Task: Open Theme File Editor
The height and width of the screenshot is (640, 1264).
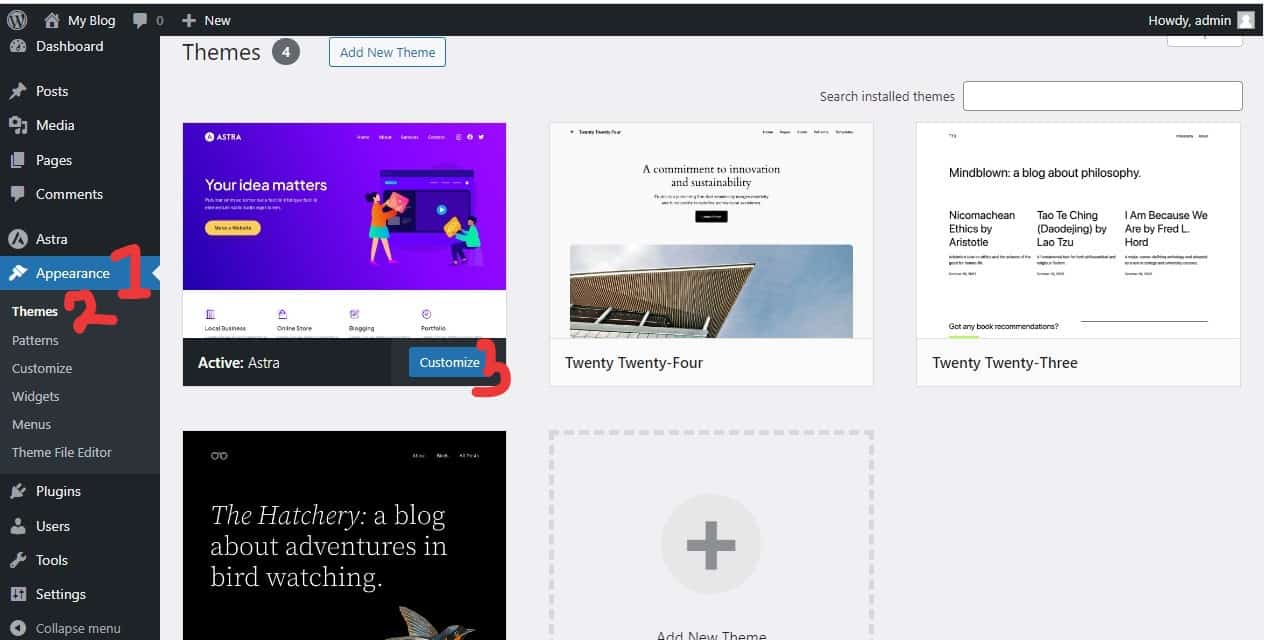Action: 62,452
